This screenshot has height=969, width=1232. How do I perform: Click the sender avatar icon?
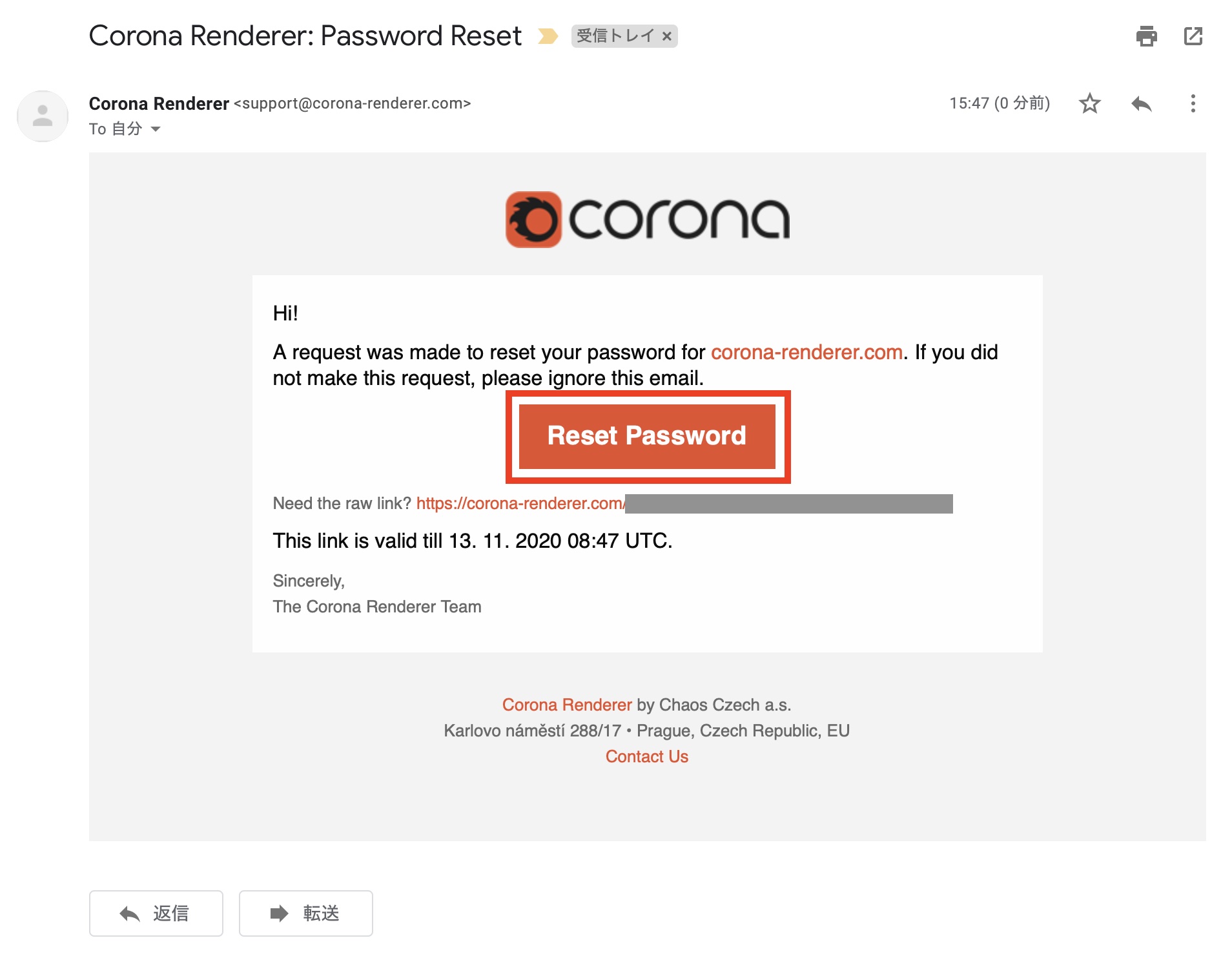pyautogui.click(x=43, y=116)
